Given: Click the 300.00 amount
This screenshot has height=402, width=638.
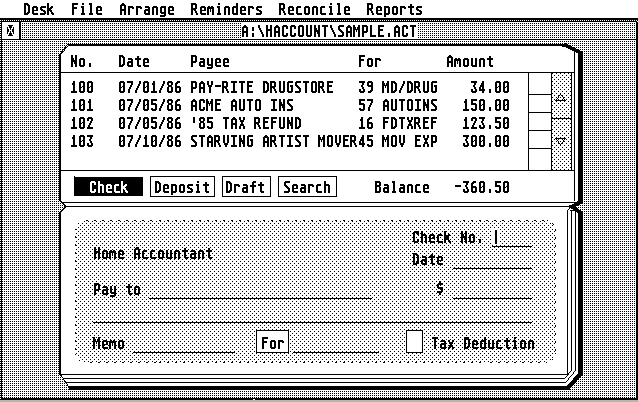Looking at the screenshot, I should (x=486, y=141).
